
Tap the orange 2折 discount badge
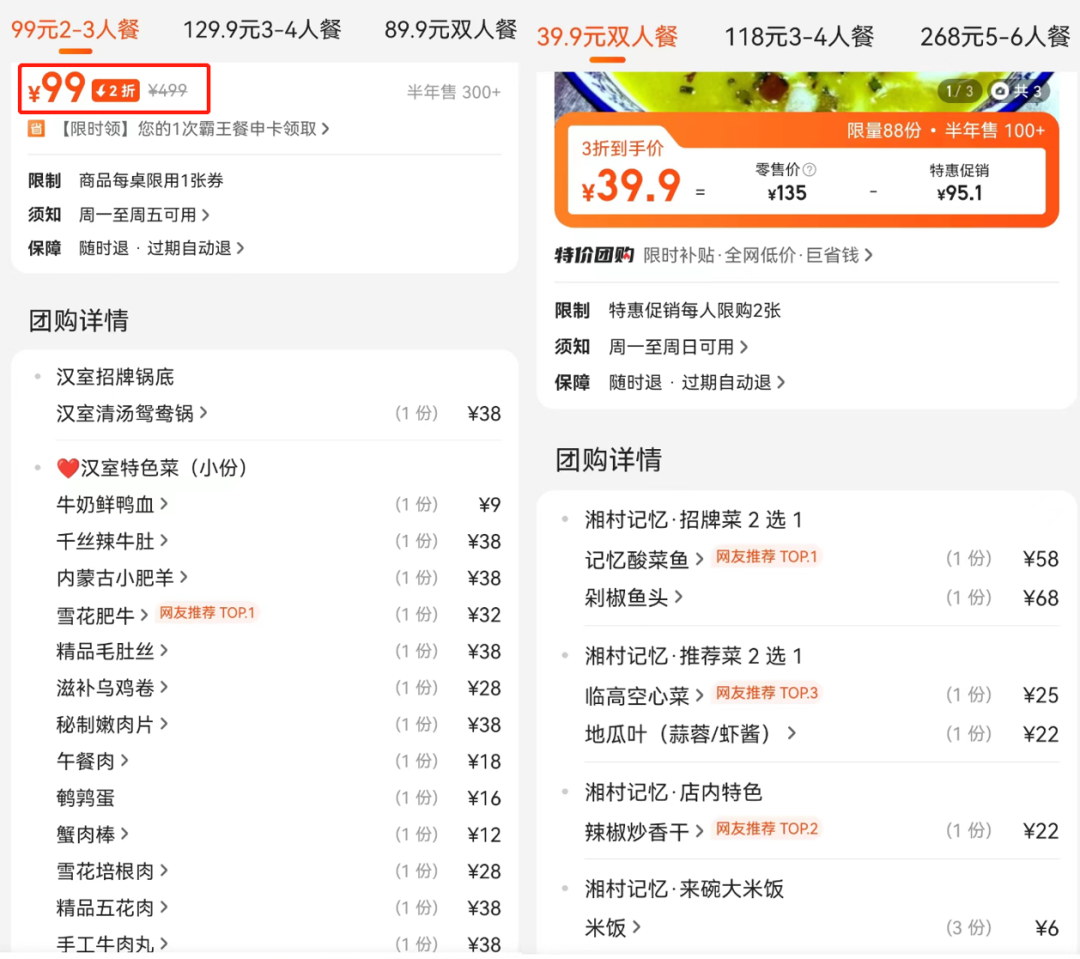click(115, 91)
